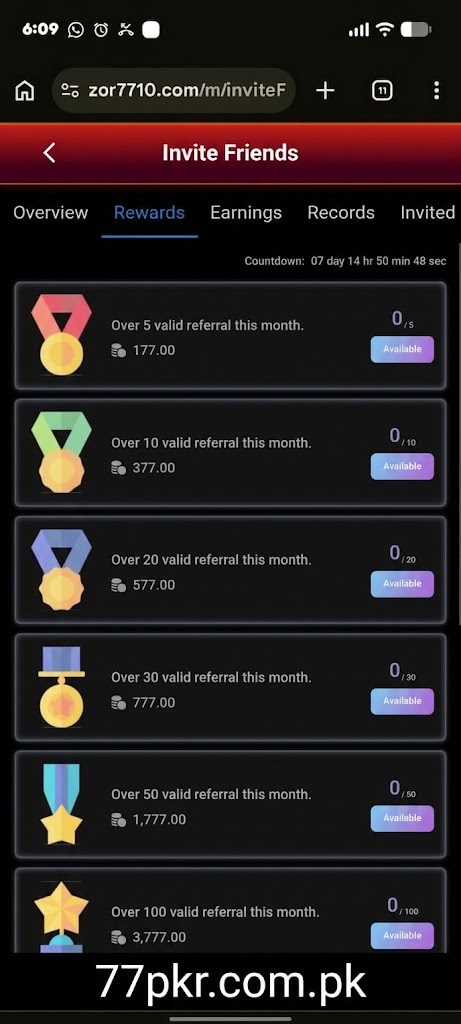This screenshot has width=461, height=1024.
Task: Tap the 0/30 referral progress counter
Action: (402, 671)
